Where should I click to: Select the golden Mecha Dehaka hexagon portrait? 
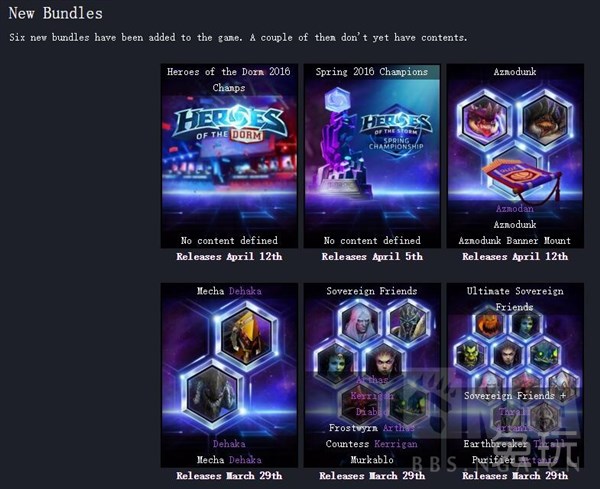246,336
